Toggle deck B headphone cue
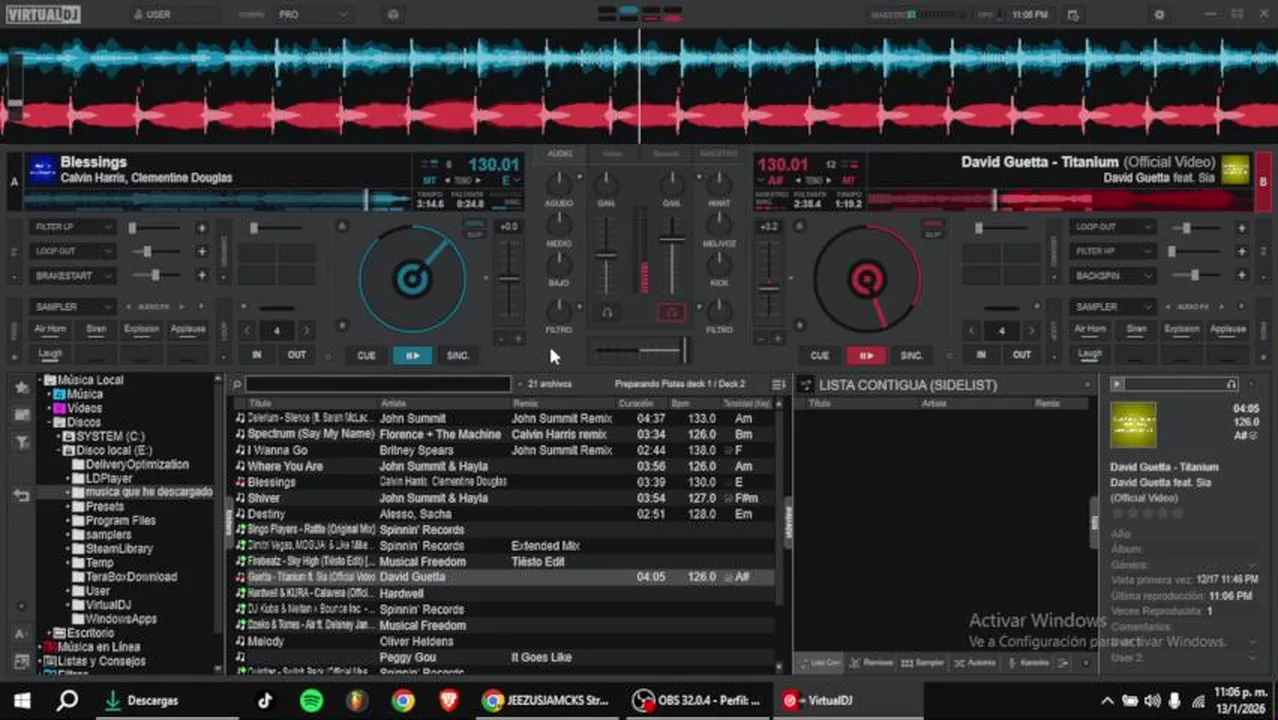This screenshot has height=720, width=1278. (672, 313)
